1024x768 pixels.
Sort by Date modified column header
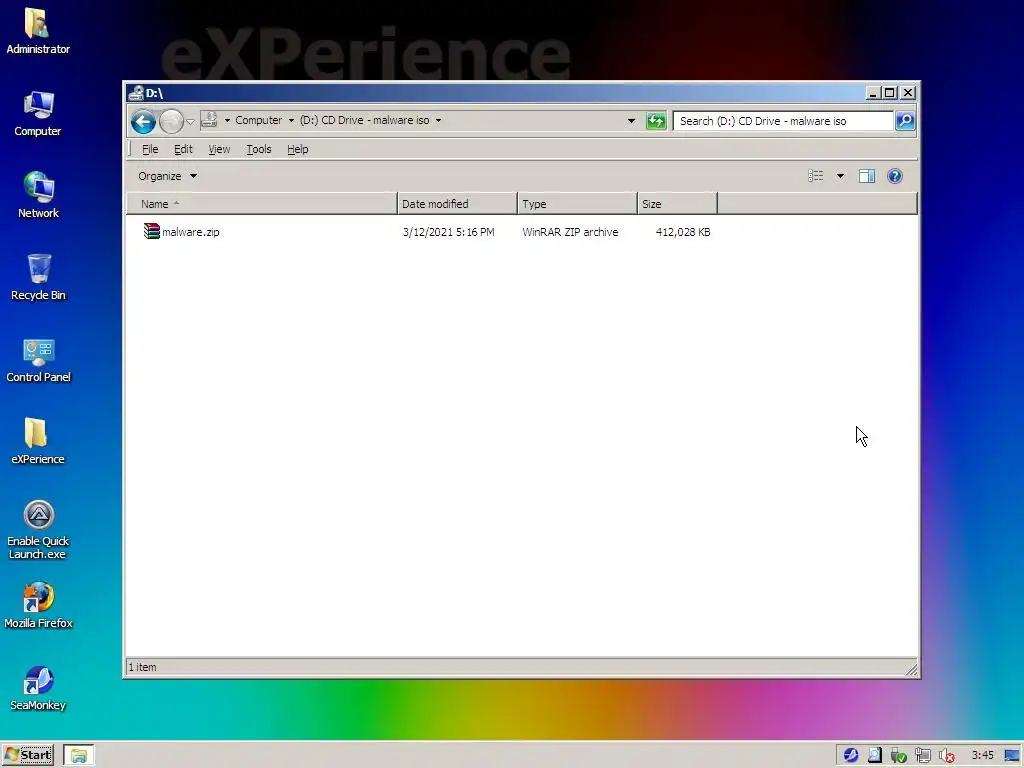[x=456, y=204]
